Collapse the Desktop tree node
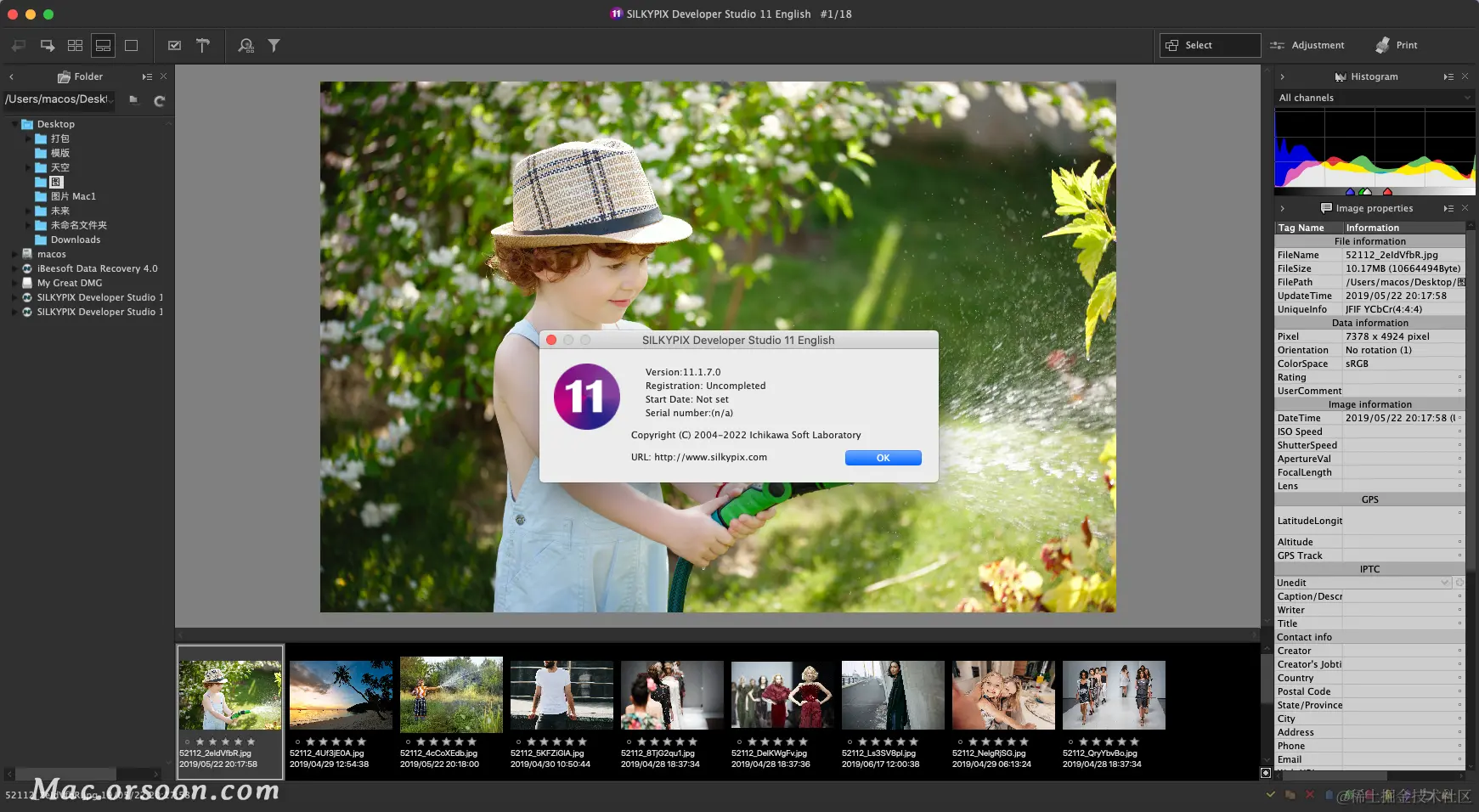 pyautogui.click(x=14, y=124)
